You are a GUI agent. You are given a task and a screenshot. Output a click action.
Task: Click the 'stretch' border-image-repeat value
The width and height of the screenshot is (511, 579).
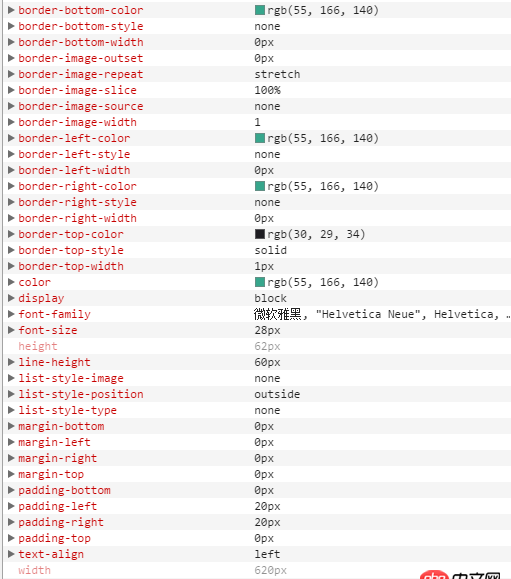coord(277,74)
